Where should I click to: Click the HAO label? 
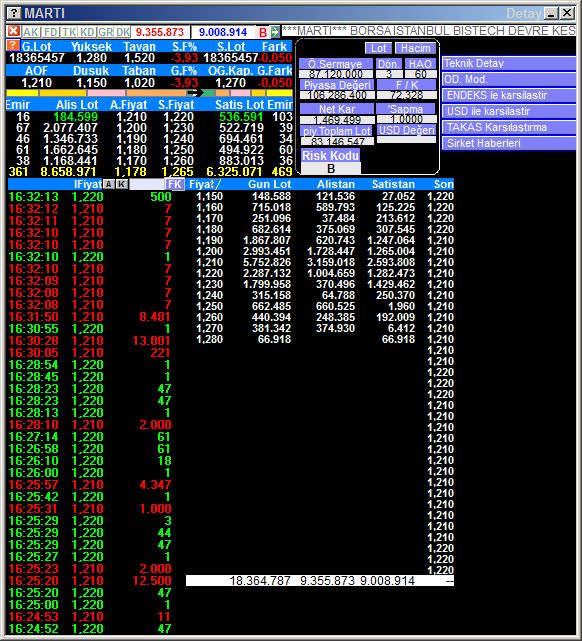click(420, 64)
